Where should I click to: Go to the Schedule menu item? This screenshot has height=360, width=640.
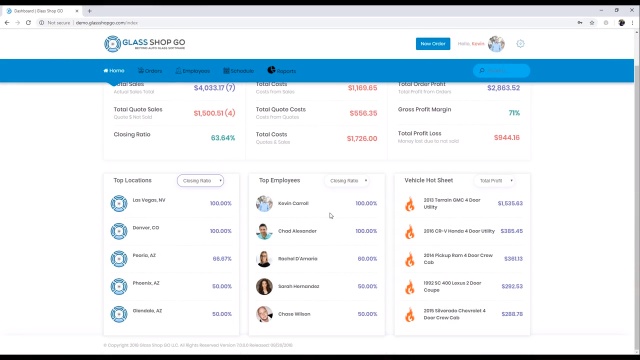[238, 71]
